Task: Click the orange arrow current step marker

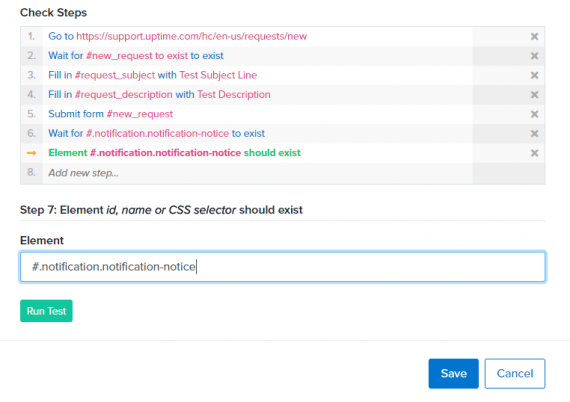Action: pyautogui.click(x=31, y=153)
